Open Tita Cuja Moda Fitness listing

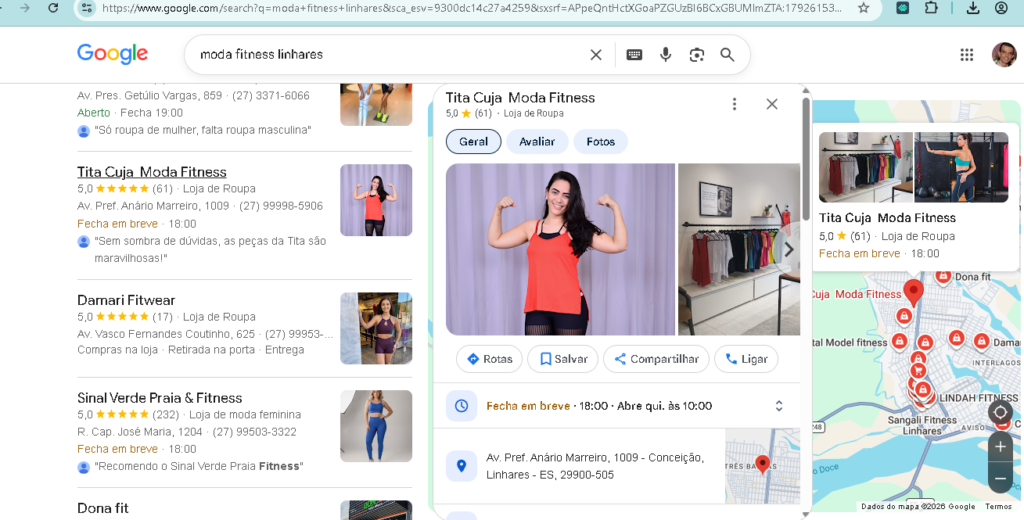(x=152, y=172)
